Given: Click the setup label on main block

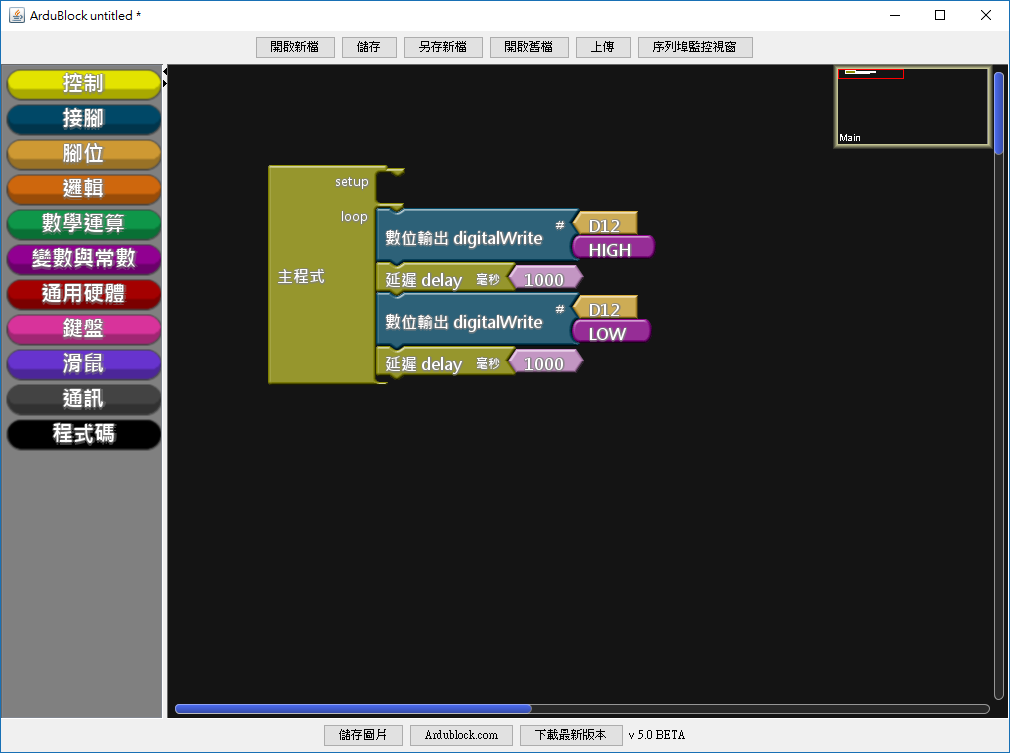Looking at the screenshot, I should (x=352, y=182).
